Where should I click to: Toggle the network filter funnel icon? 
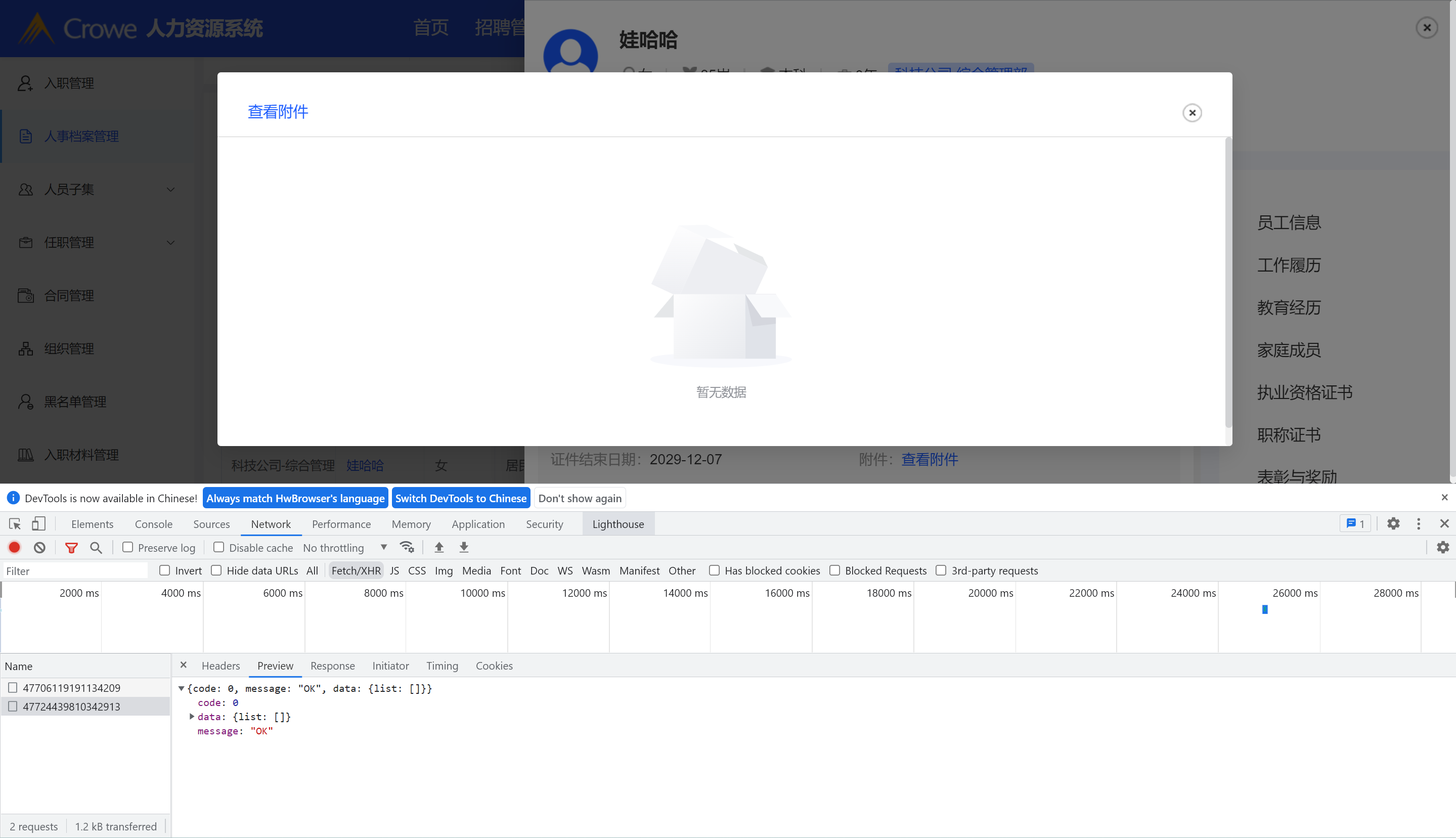click(x=71, y=547)
